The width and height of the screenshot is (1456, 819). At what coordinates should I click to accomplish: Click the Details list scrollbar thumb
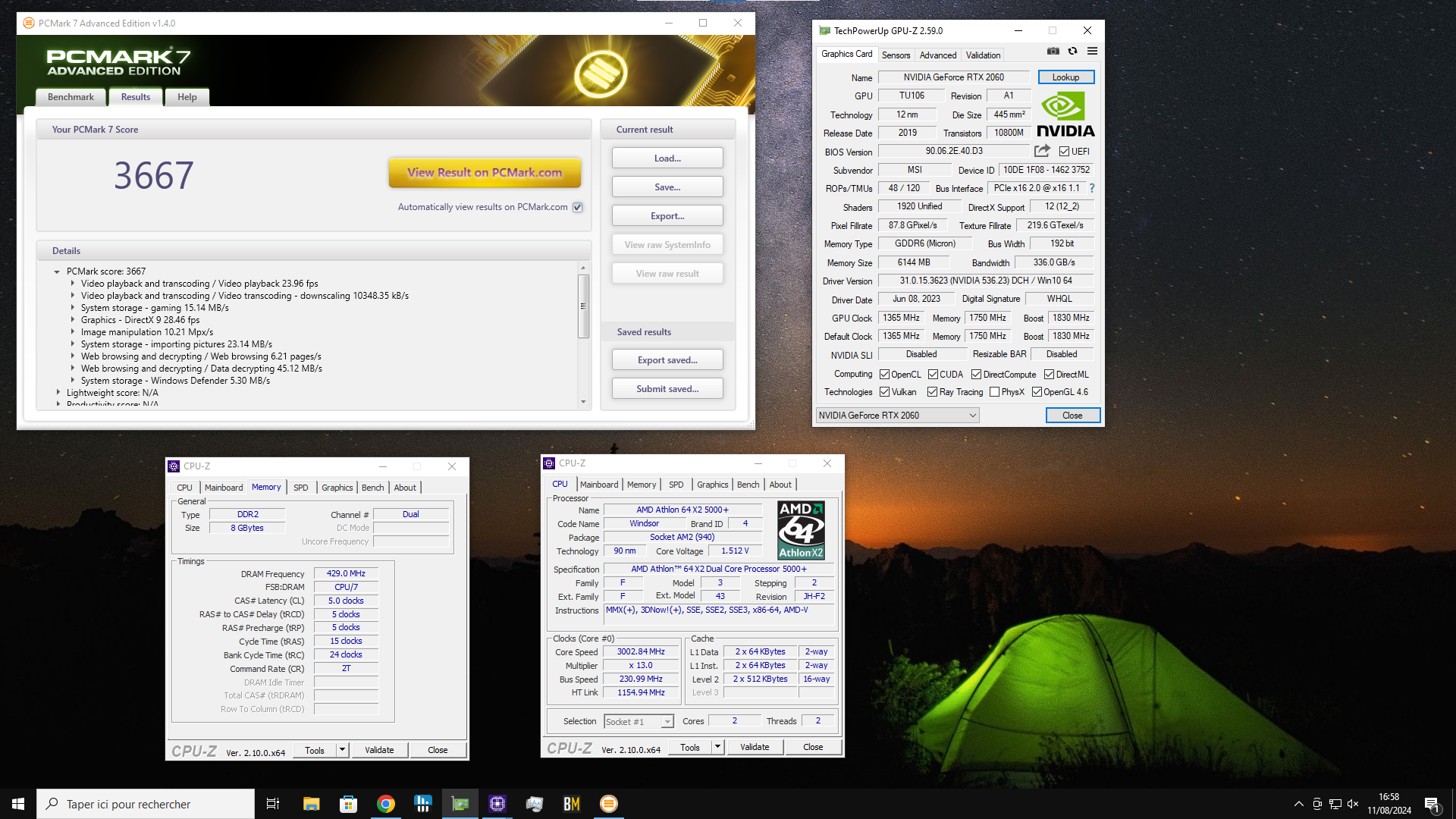point(583,306)
